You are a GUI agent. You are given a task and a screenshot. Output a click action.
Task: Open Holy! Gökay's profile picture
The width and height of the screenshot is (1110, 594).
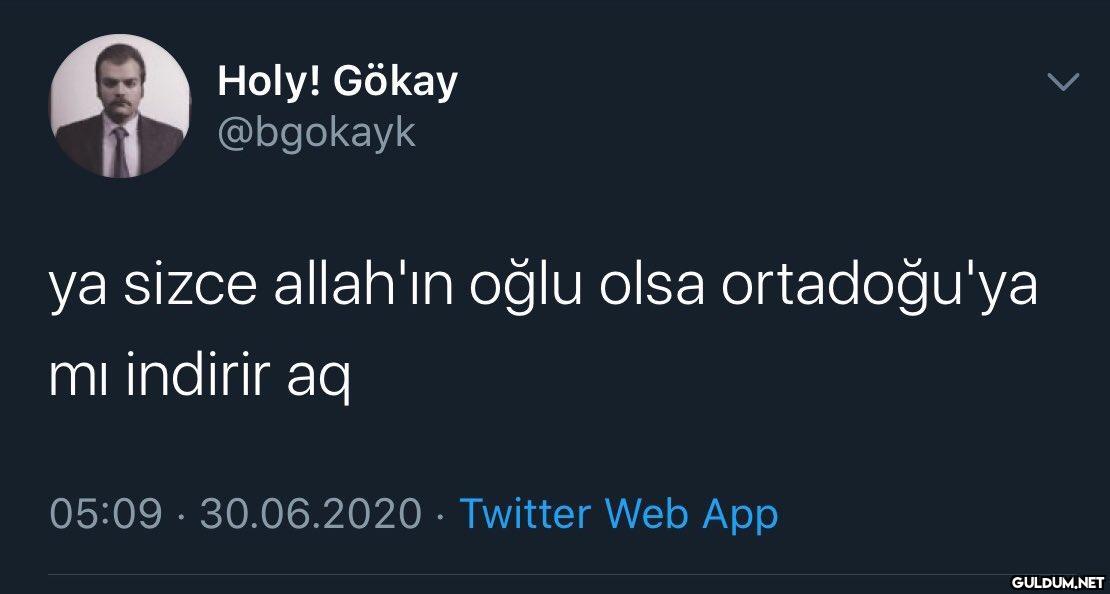point(119,106)
